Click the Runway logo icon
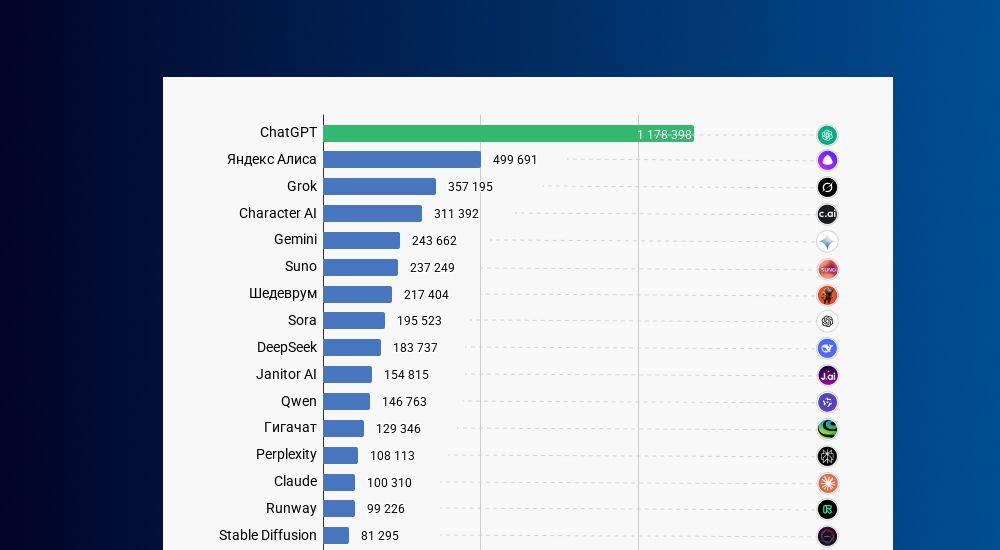 (x=827, y=509)
